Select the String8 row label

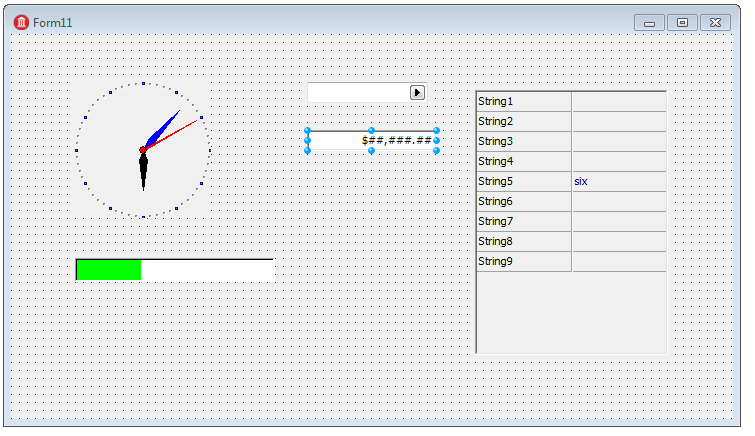tap(523, 241)
